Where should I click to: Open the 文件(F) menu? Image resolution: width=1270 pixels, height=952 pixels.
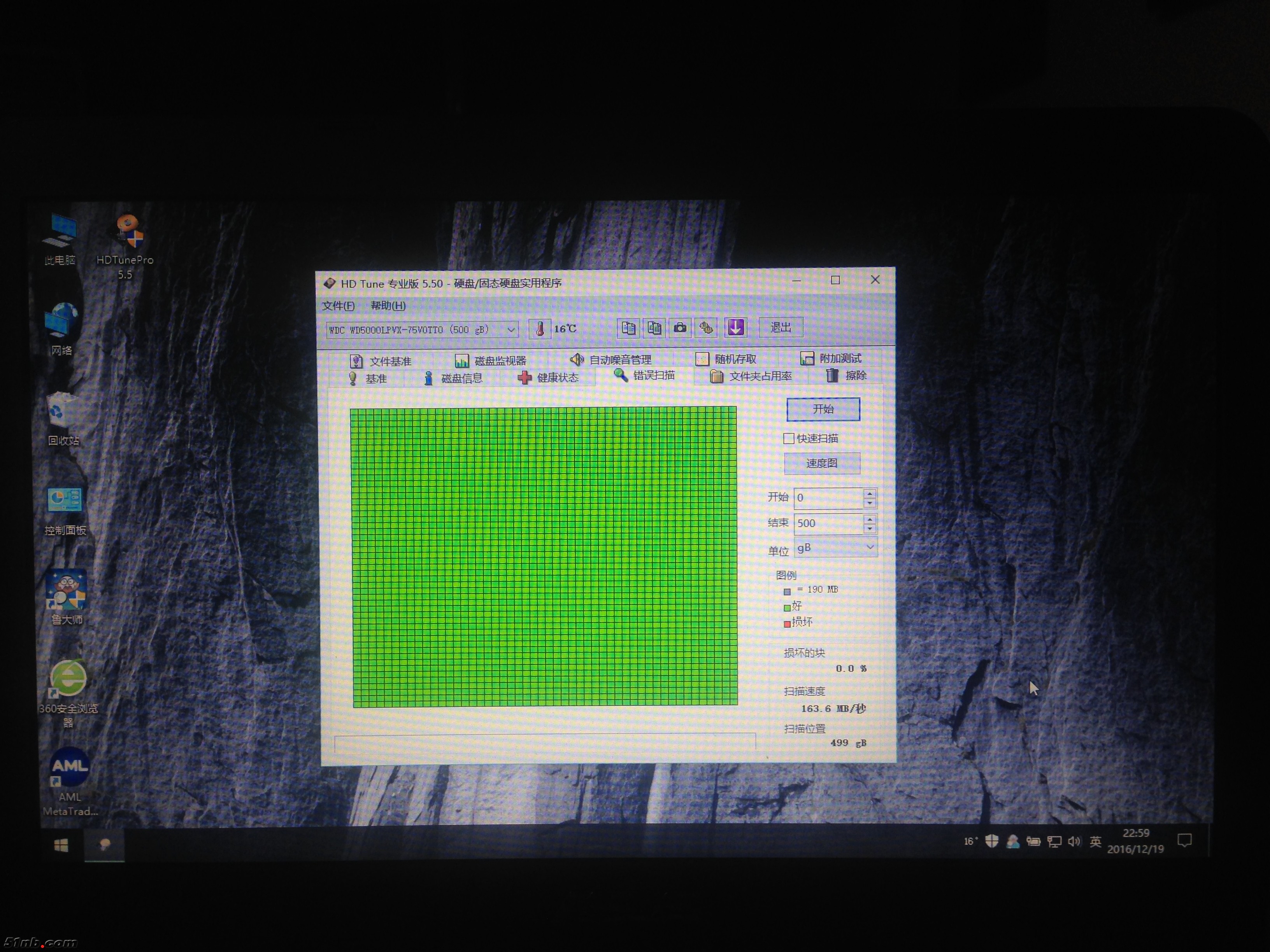(x=338, y=306)
